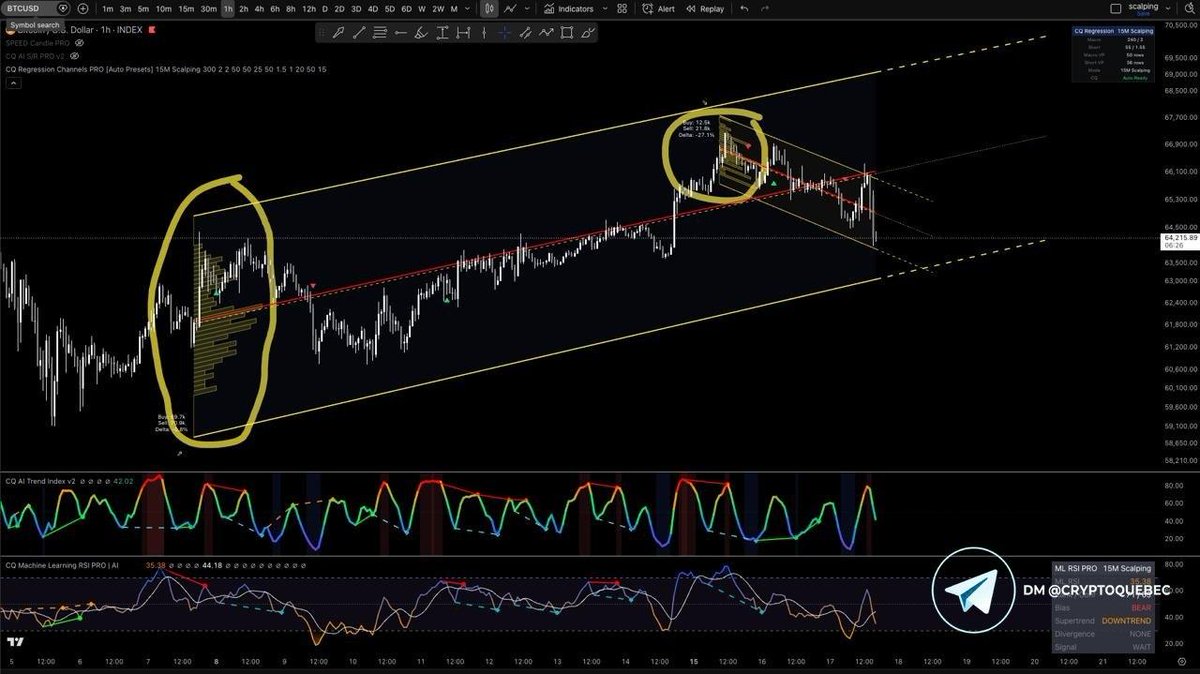The height and width of the screenshot is (674, 1200).
Task: Switch to the 30m interval
Action: pos(208,9)
